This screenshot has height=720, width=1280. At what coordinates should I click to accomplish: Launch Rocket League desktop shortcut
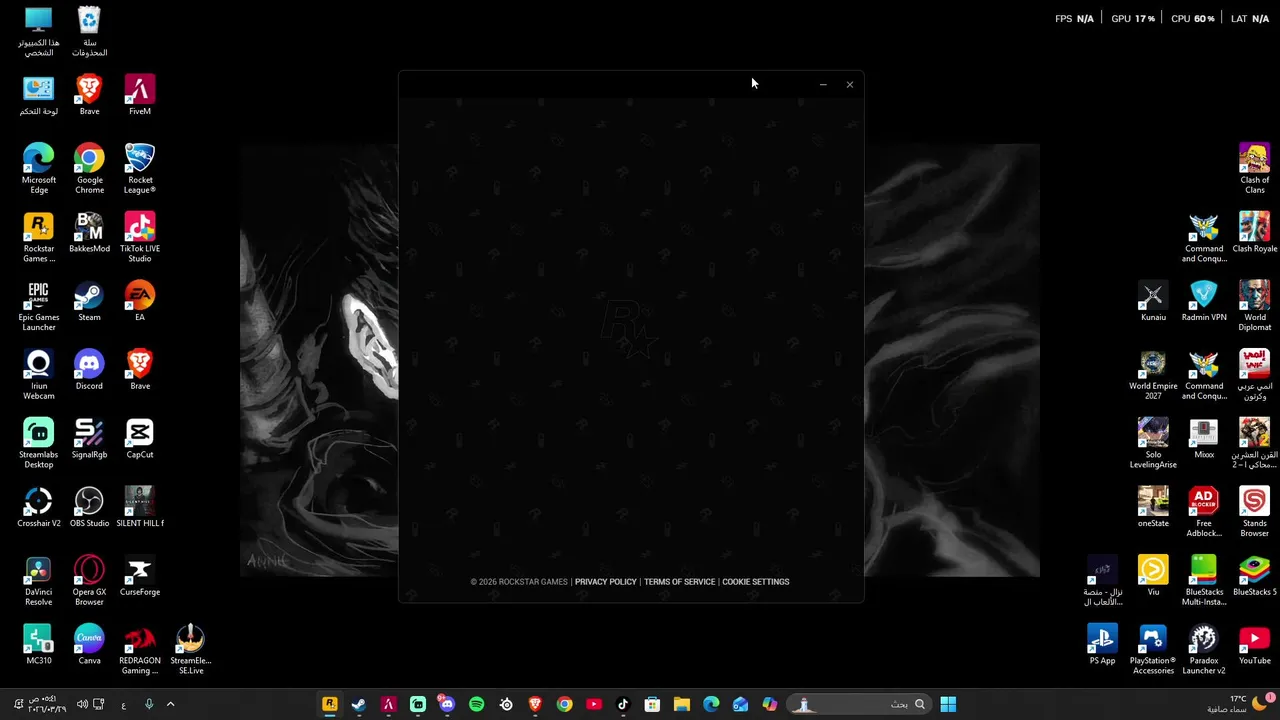(x=140, y=168)
